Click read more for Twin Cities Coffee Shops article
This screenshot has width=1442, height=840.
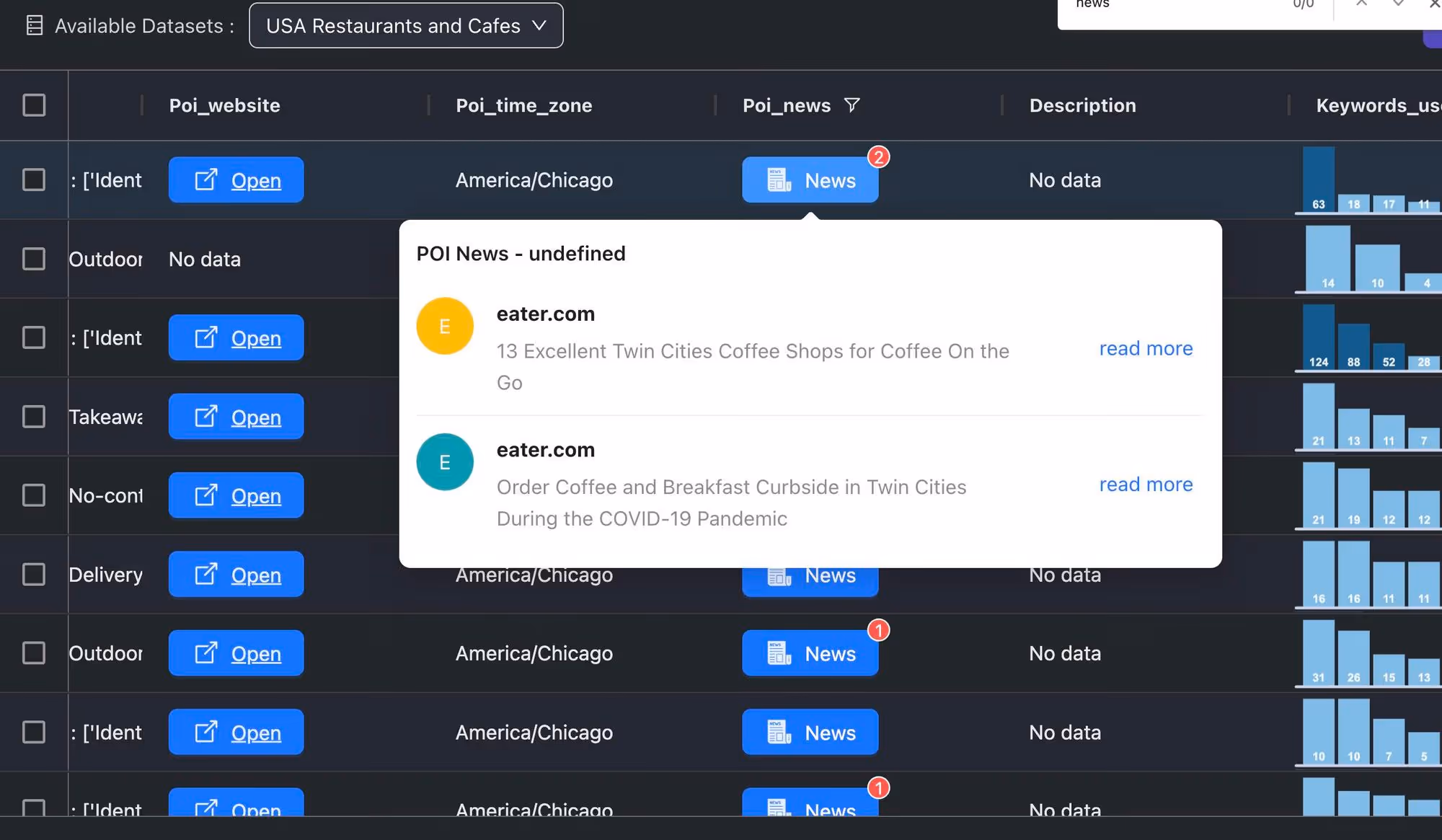point(1146,349)
